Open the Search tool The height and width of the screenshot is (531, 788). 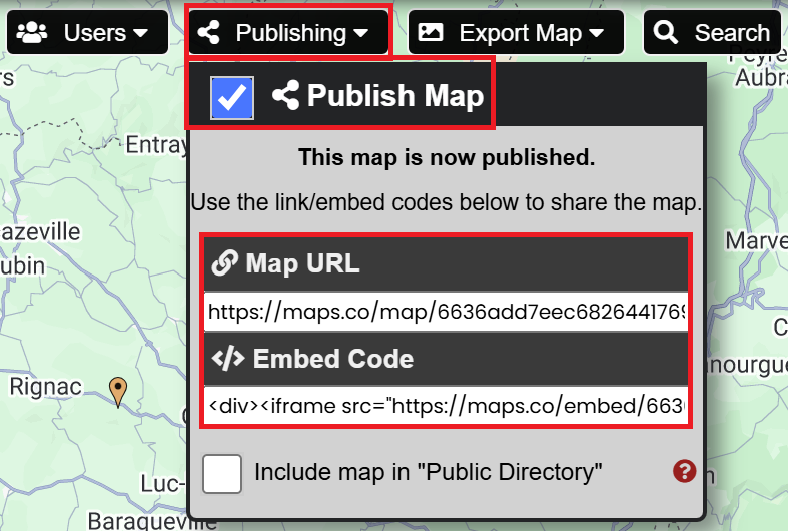click(713, 33)
